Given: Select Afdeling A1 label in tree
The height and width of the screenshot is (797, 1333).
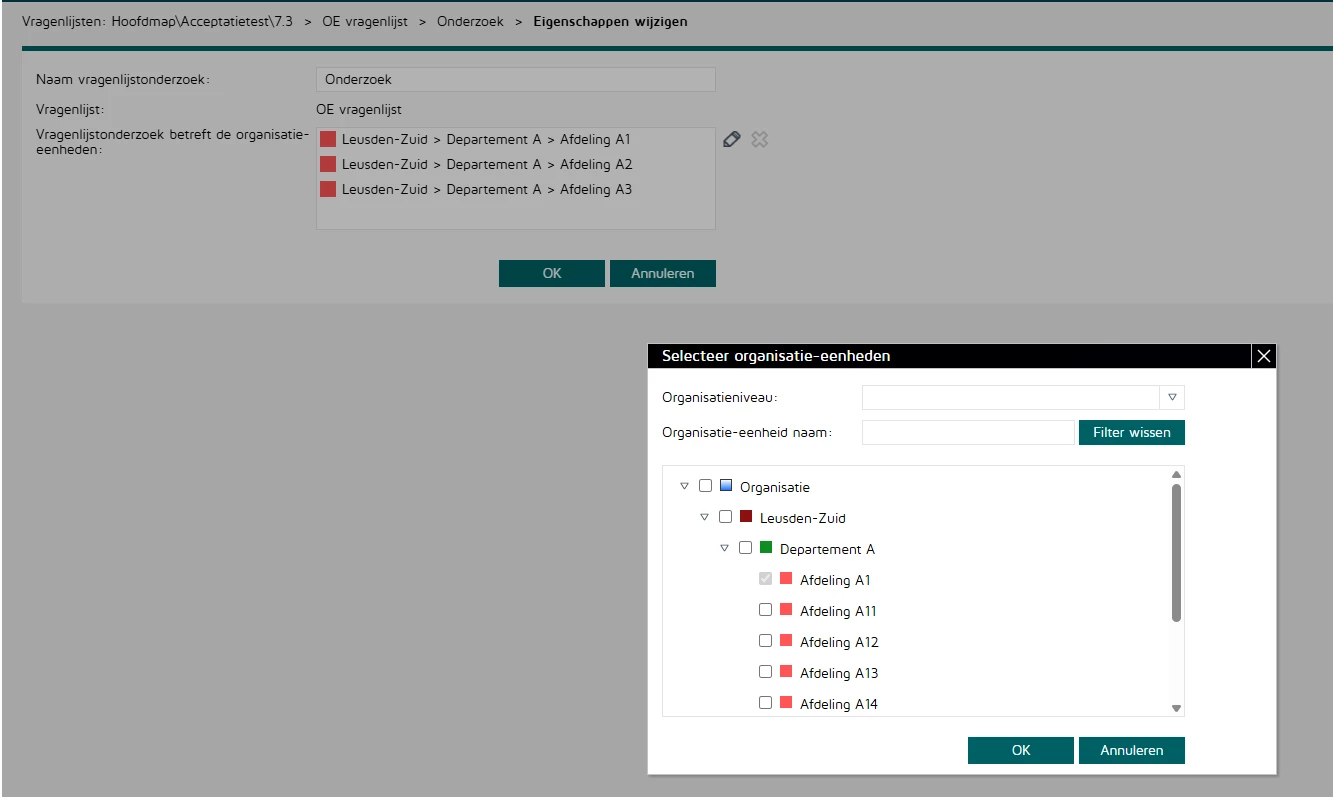Looking at the screenshot, I should click(x=836, y=580).
